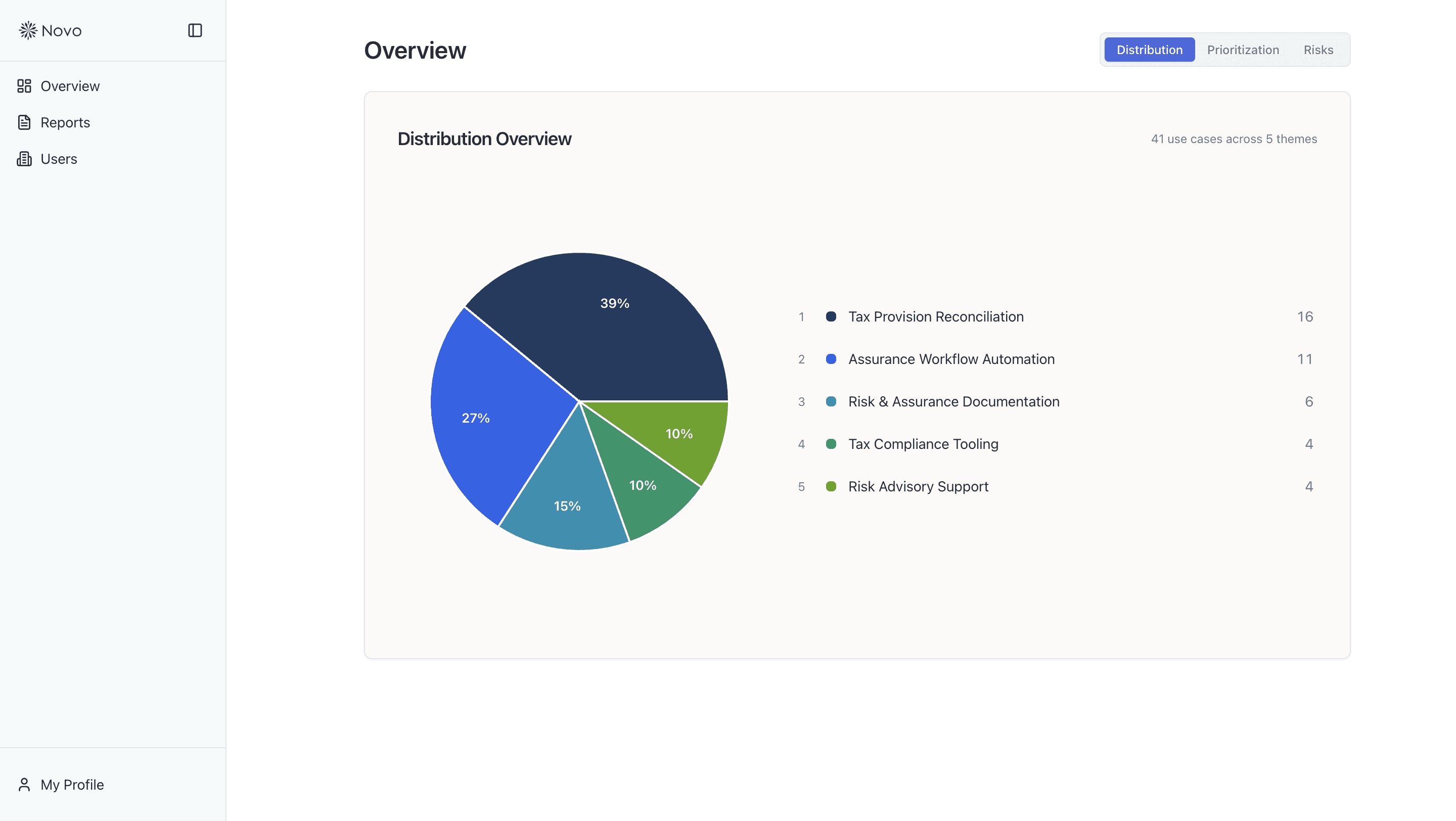Click the Assurance Workflow Automation blue dot
Image resolution: width=1456 pixels, height=821 pixels.
831,359
